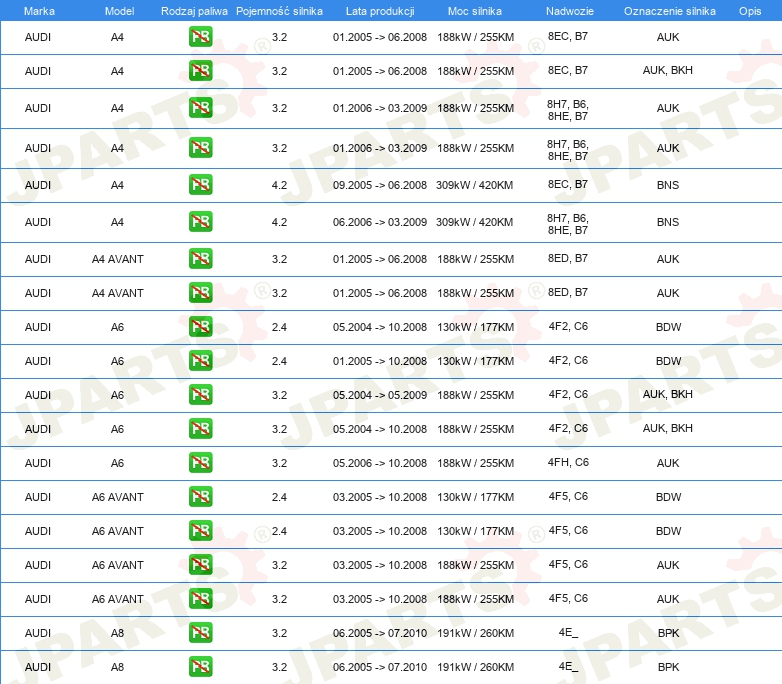Image resolution: width=782 pixels, height=684 pixels.
Task: Click A6 model cell in the 4FH, C6 row
Action: pyautogui.click(x=117, y=463)
